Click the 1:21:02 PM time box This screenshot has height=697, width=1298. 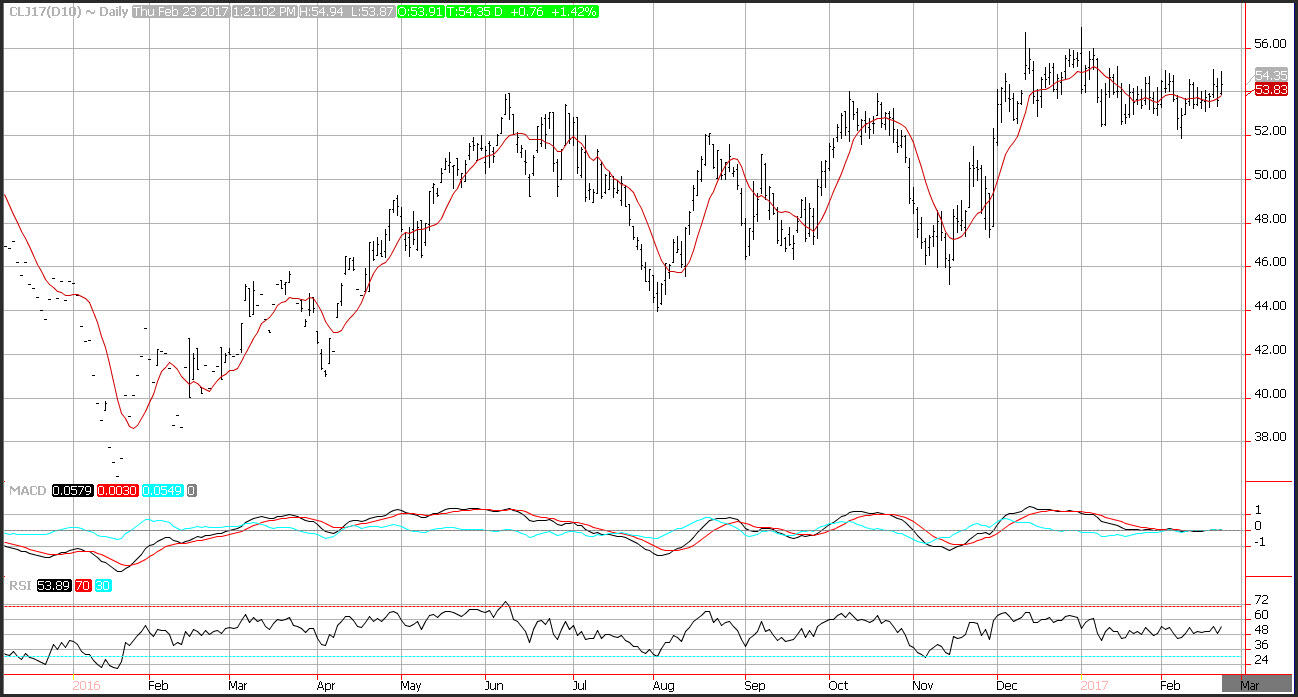pyautogui.click(x=264, y=11)
